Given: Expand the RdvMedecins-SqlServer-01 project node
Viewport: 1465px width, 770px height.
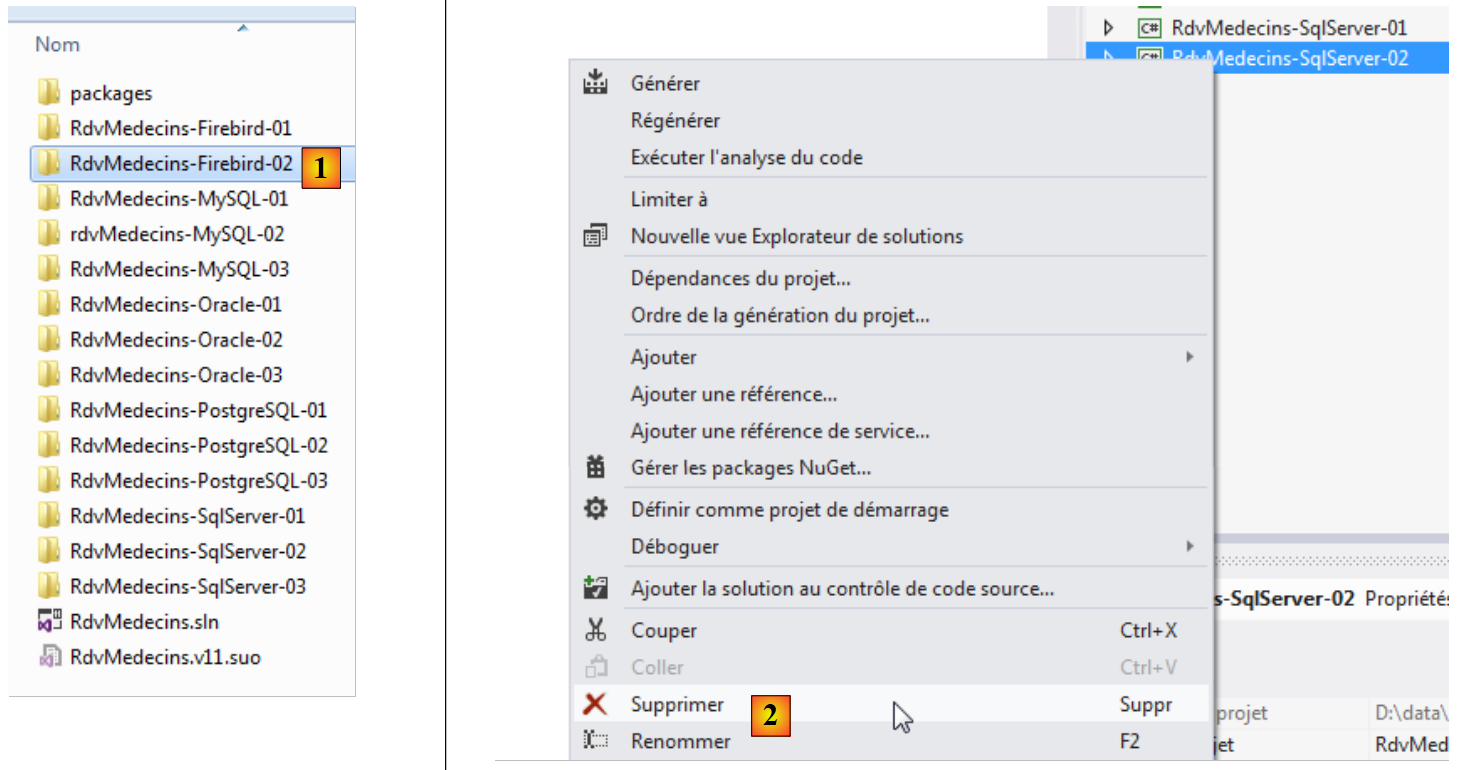Looking at the screenshot, I should 1108,28.
